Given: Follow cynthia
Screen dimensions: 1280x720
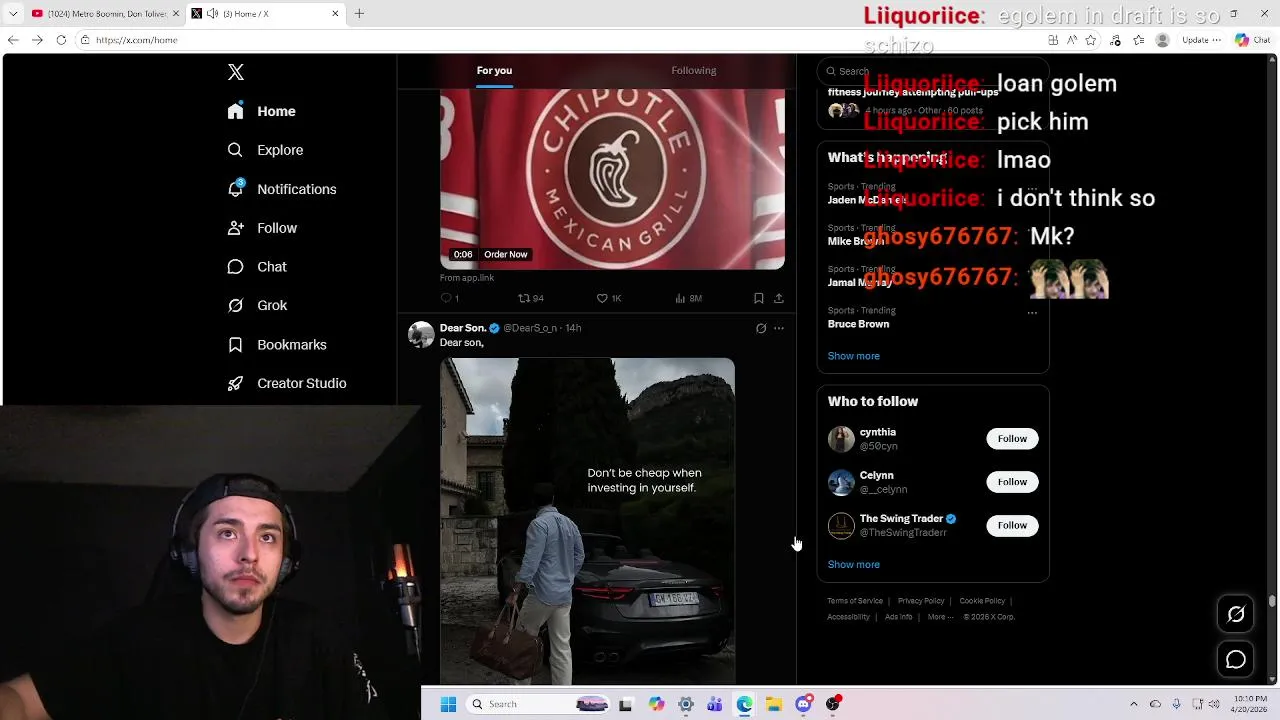Looking at the screenshot, I should pyautogui.click(x=1012, y=439).
